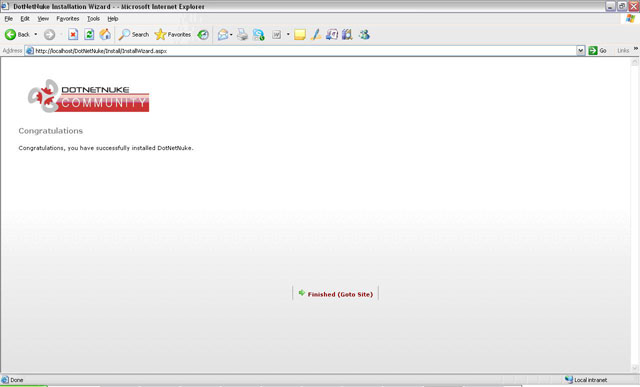Image resolution: width=640 pixels, height=387 pixels.
Task: Restore down the Internet Explorer window
Action: (622, 6)
